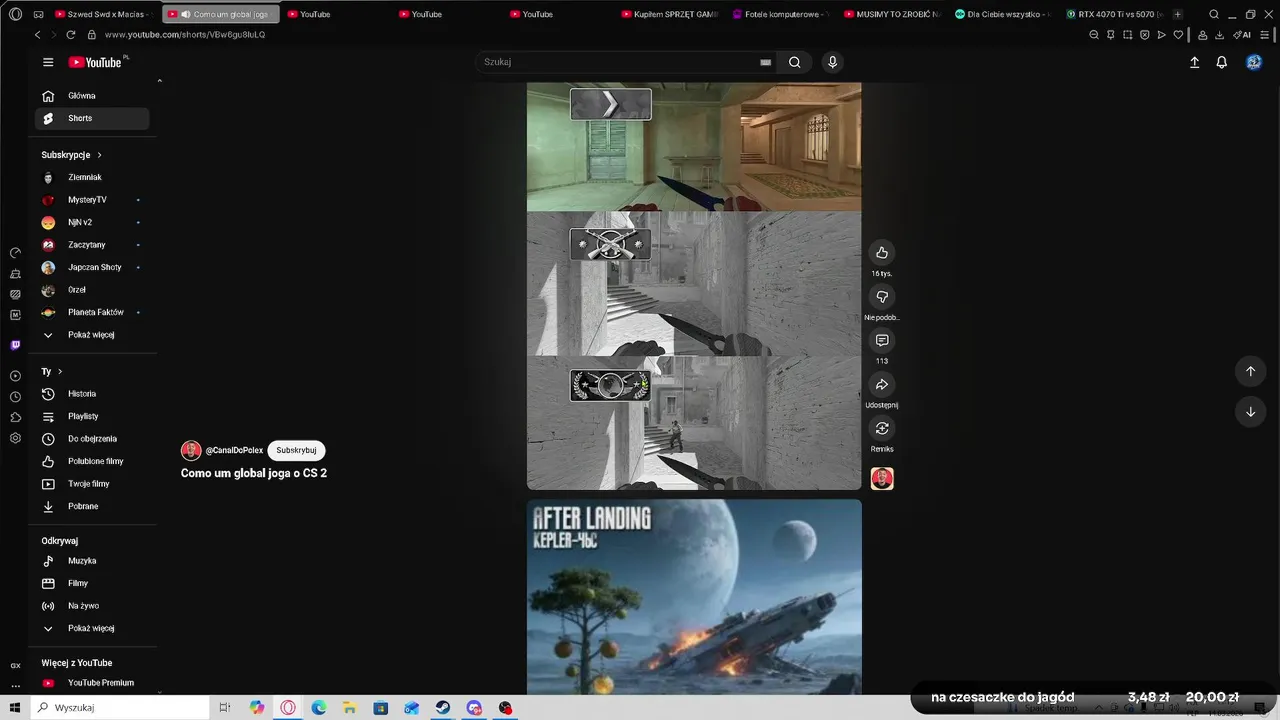Image resolution: width=1280 pixels, height=720 pixels.
Task: Open Do obejrzenia watch later list
Action: coord(92,439)
